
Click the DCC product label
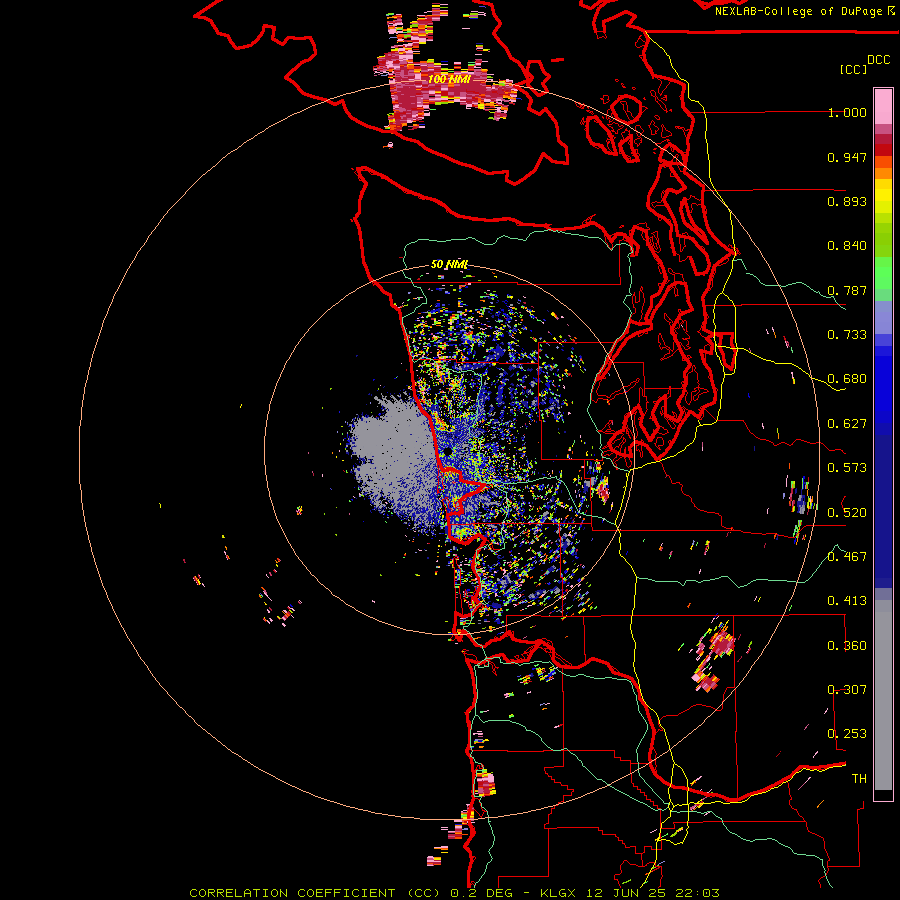[878, 60]
